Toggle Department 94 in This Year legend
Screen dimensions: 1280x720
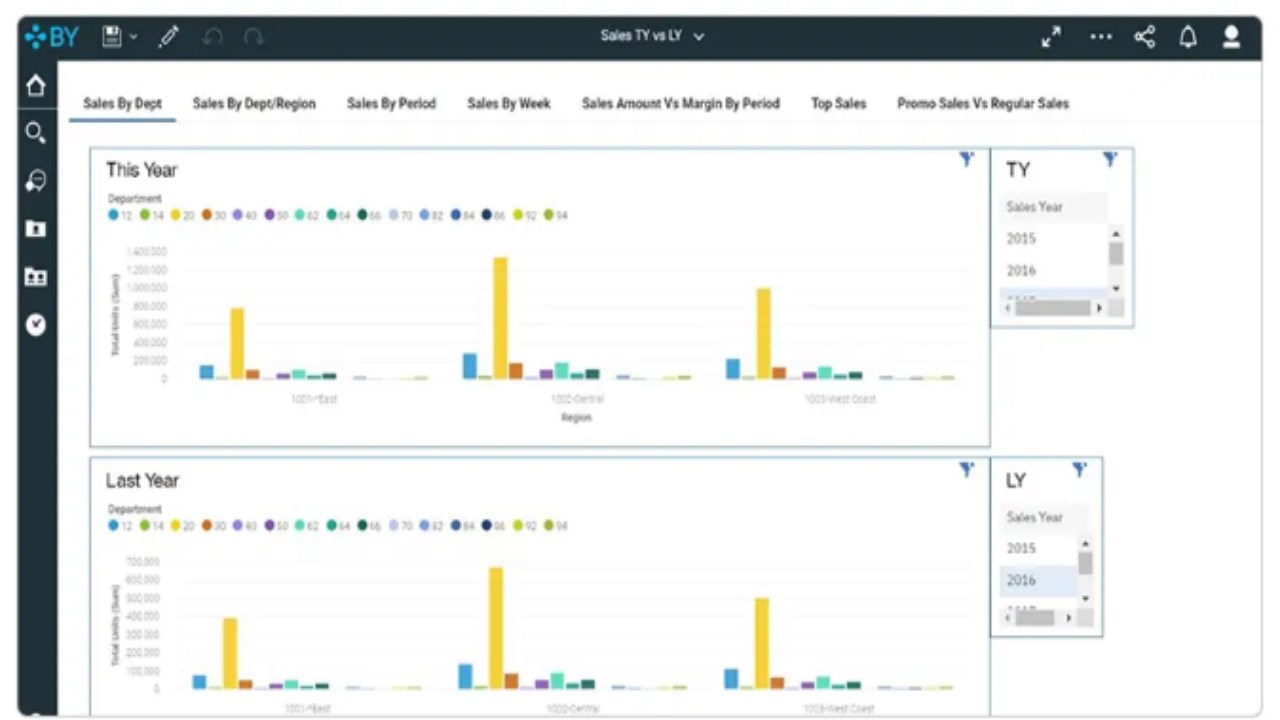pos(556,215)
